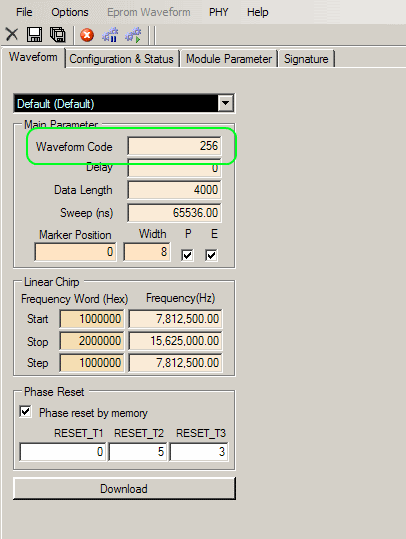Click the Marker Position field
Viewport: 406px width, 539px height.
coord(75,252)
